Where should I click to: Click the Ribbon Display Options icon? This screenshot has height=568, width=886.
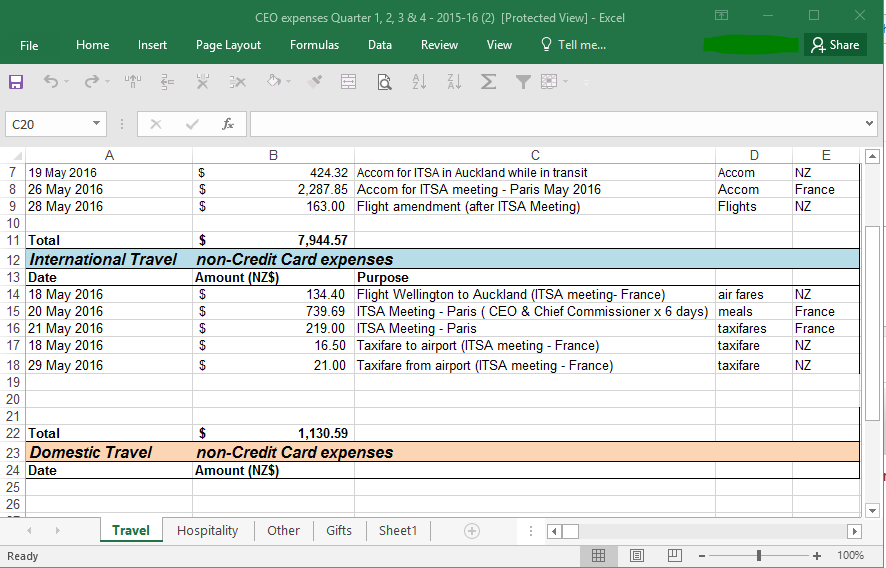pyautogui.click(x=722, y=15)
